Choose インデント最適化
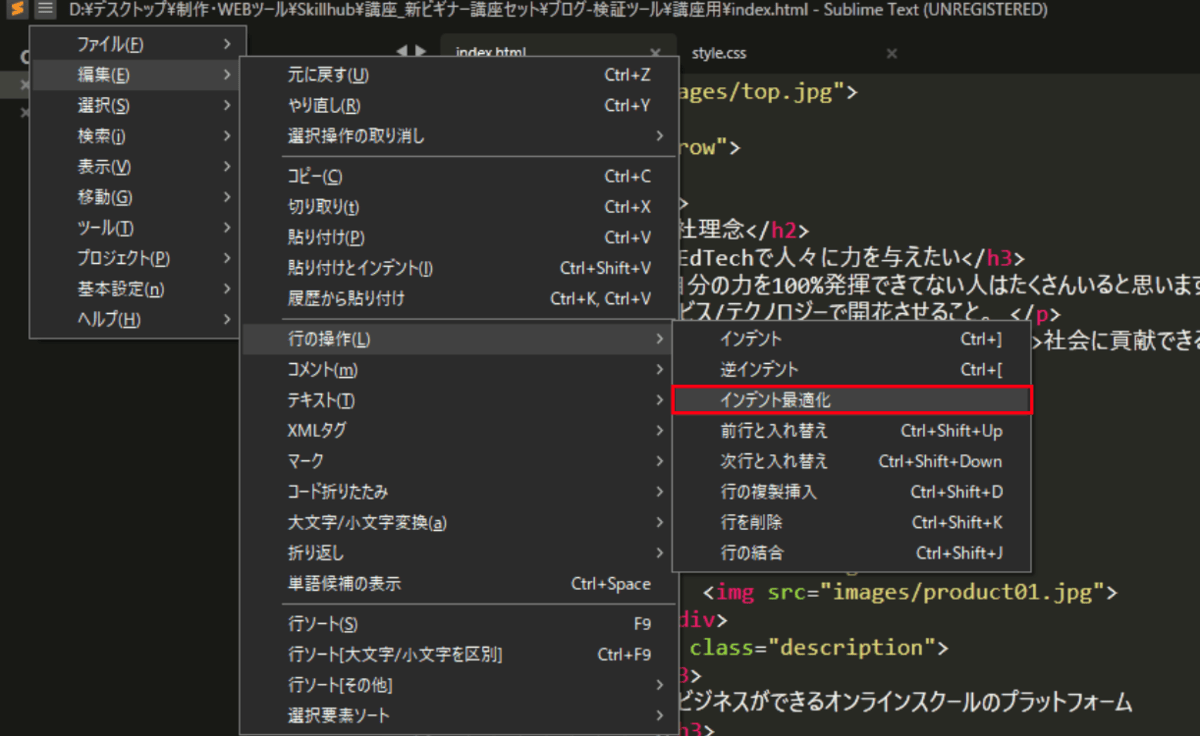 [851, 400]
